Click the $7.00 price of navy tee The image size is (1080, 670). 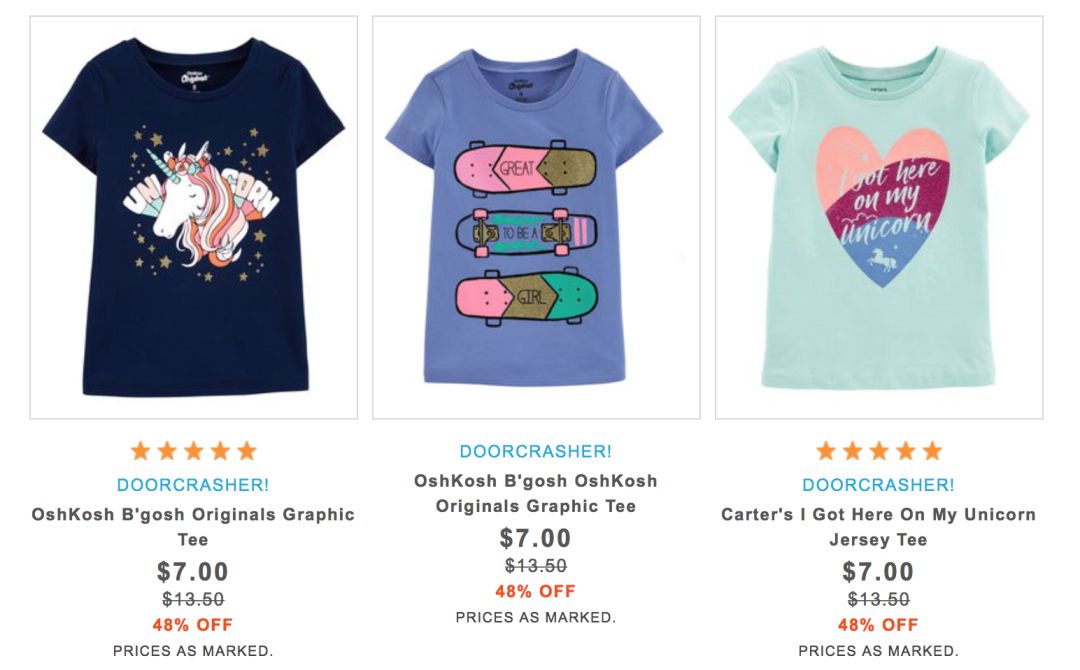click(x=193, y=572)
